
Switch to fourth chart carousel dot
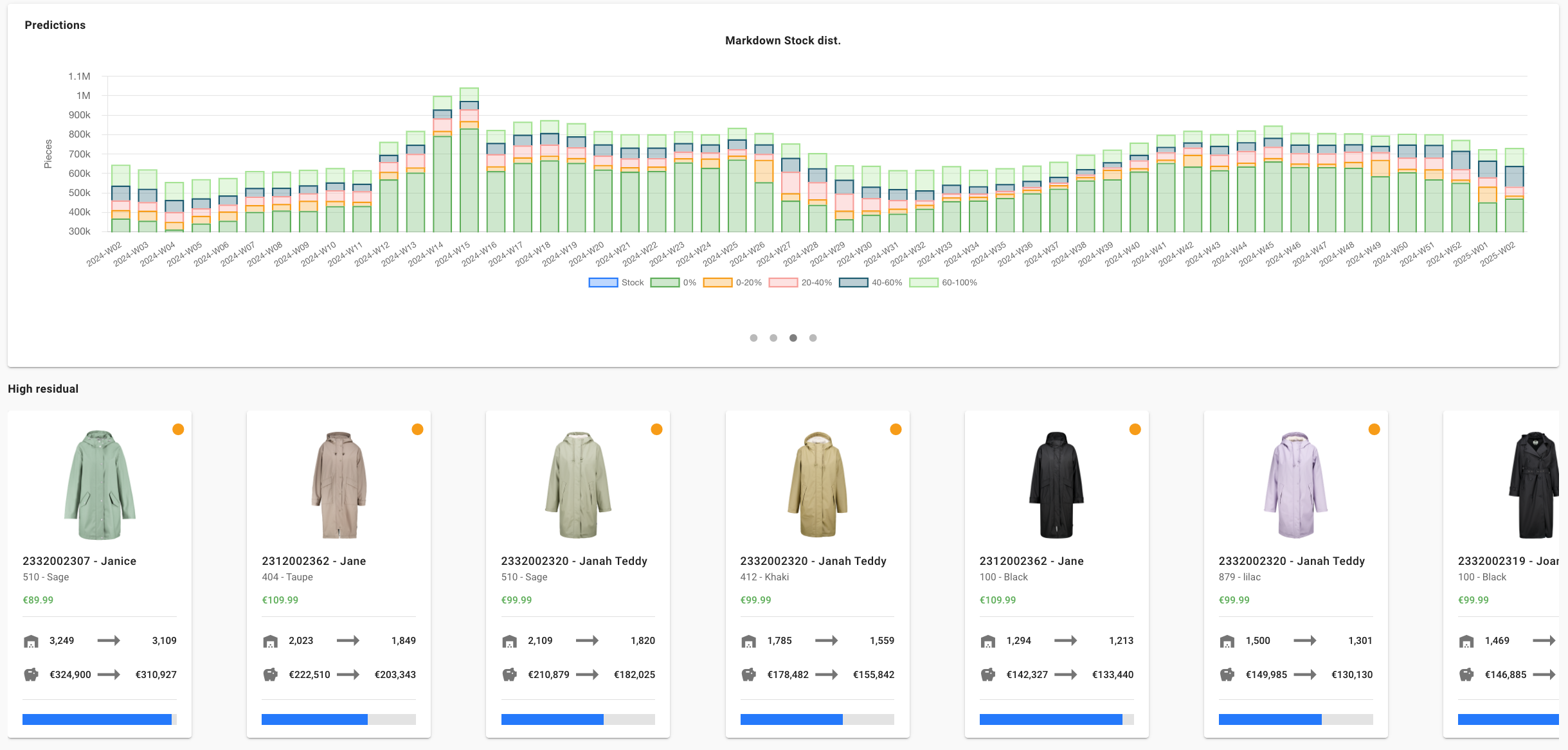click(x=813, y=338)
